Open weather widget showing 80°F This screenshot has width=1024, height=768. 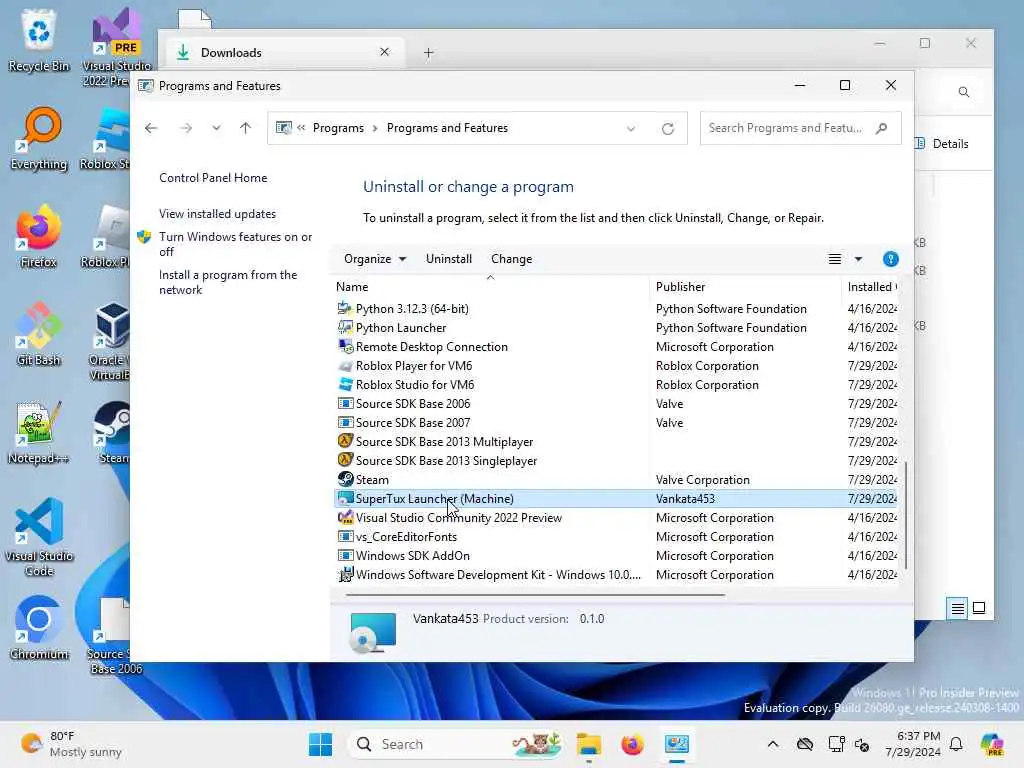click(x=71, y=744)
